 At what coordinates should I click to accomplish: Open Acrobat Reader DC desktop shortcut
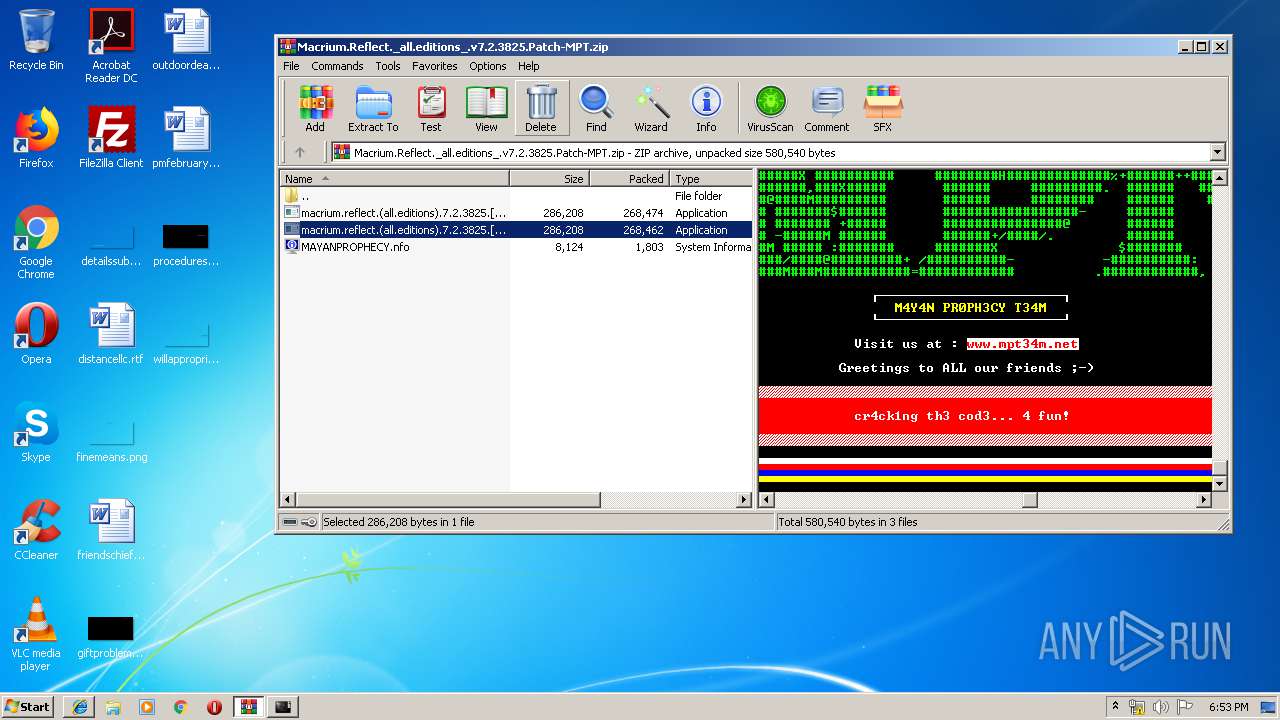coord(111,46)
